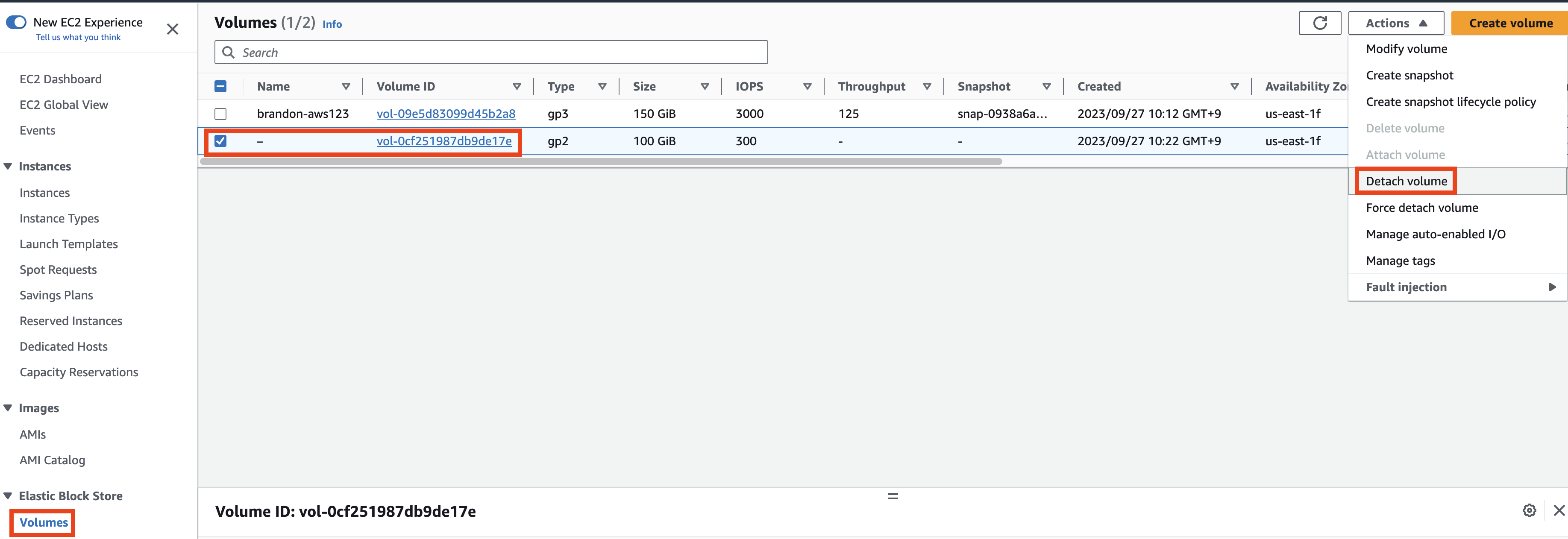
Task: Collapse the Instances sidebar section
Action: pos(8,166)
